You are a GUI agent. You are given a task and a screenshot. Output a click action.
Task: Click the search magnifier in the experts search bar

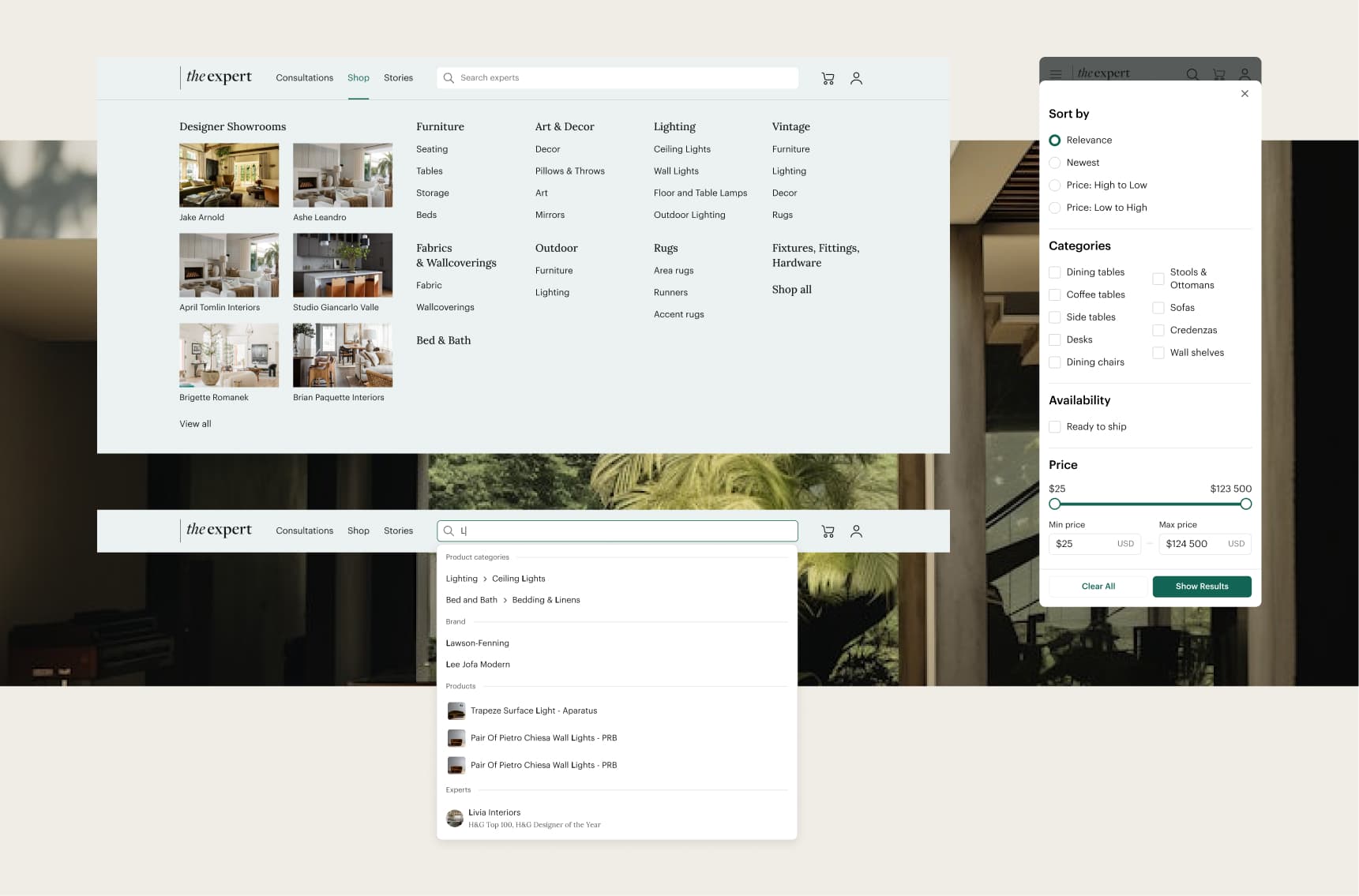click(448, 77)
